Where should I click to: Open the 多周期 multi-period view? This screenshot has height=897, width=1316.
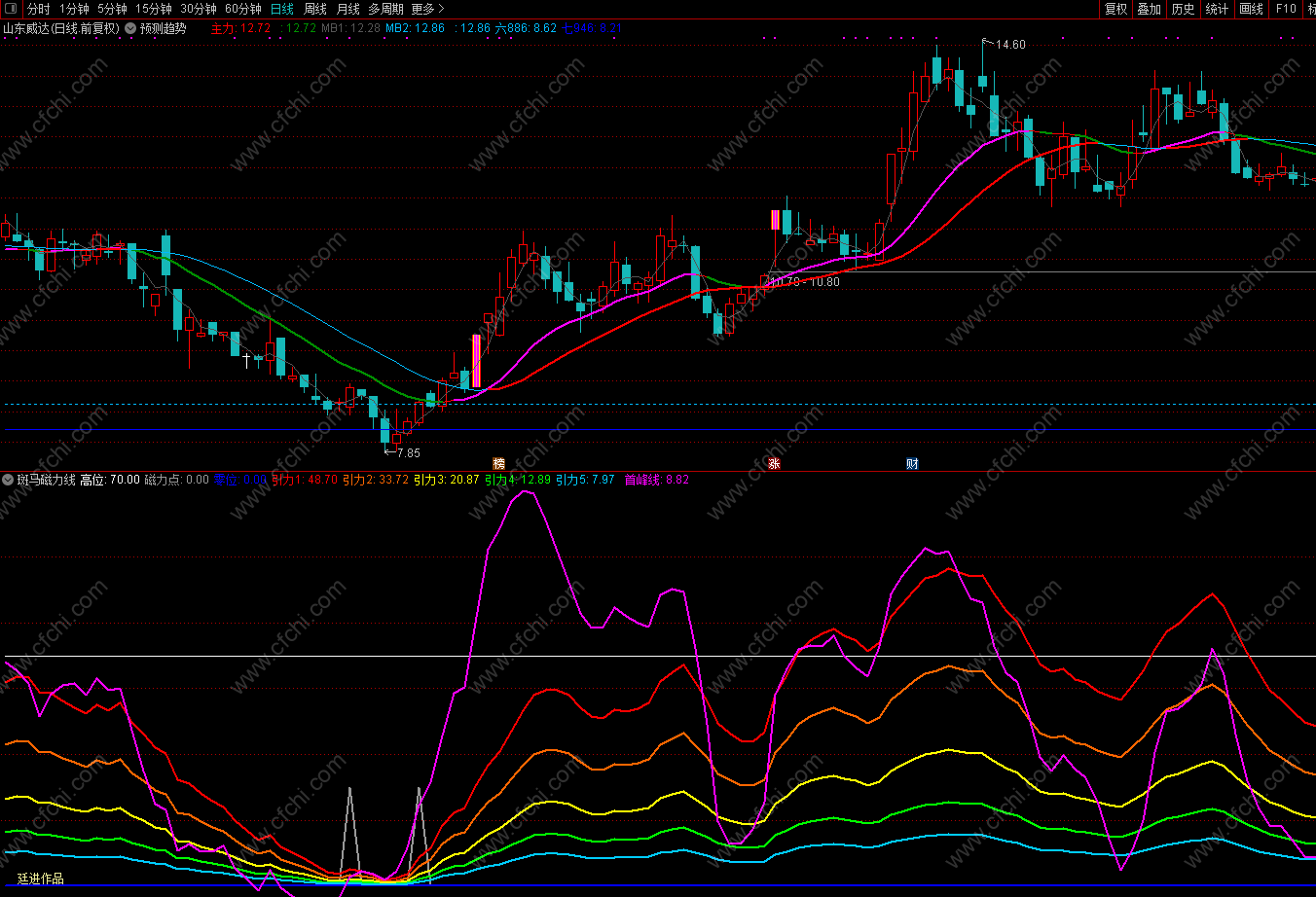tap(385, 9)
